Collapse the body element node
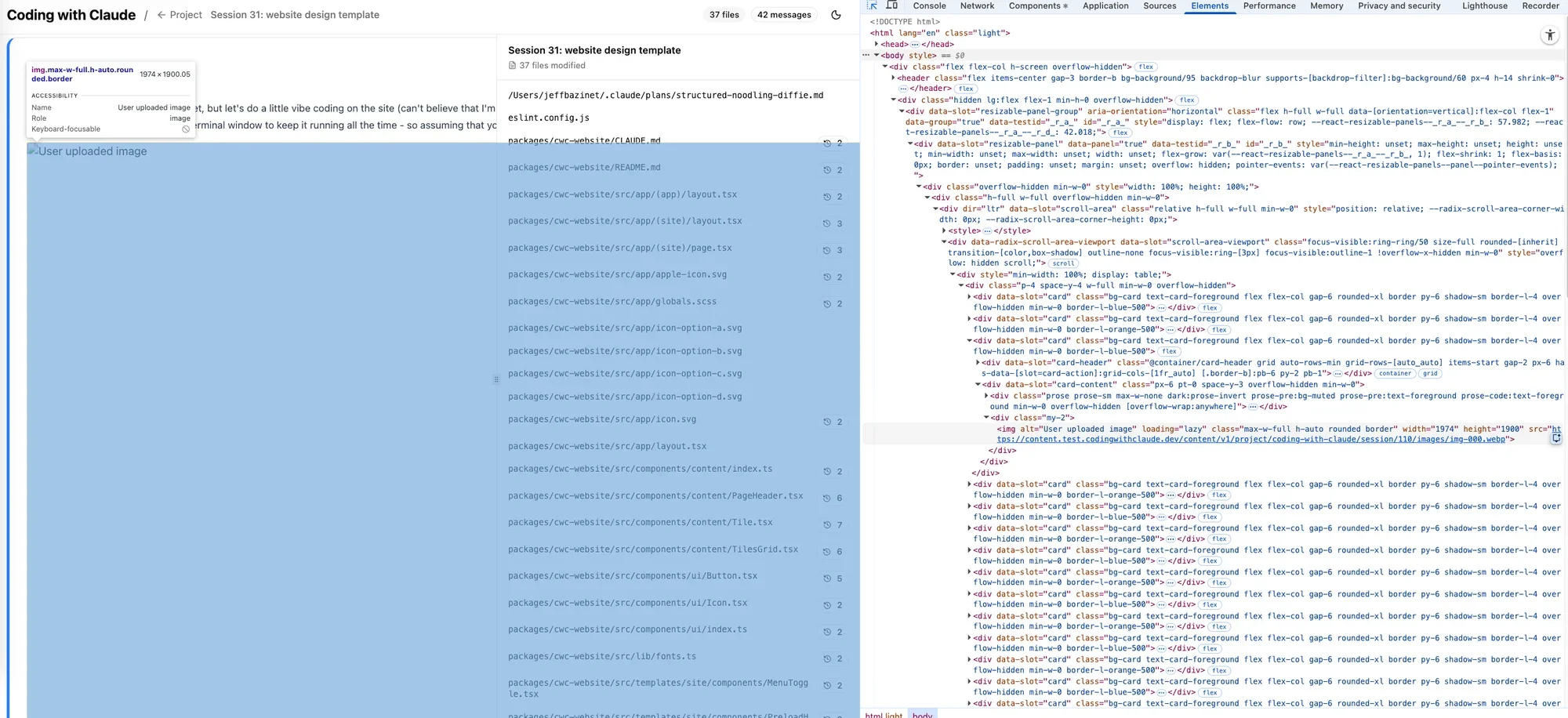 pos(877,56)
